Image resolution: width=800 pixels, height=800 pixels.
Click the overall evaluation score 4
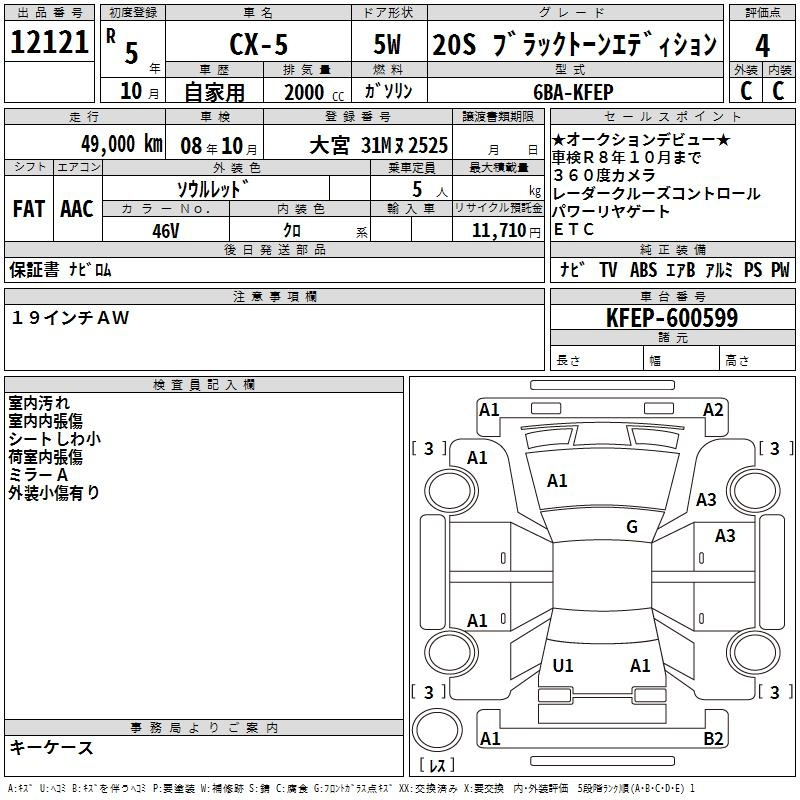pyautogui.click(x=762, y=45)
